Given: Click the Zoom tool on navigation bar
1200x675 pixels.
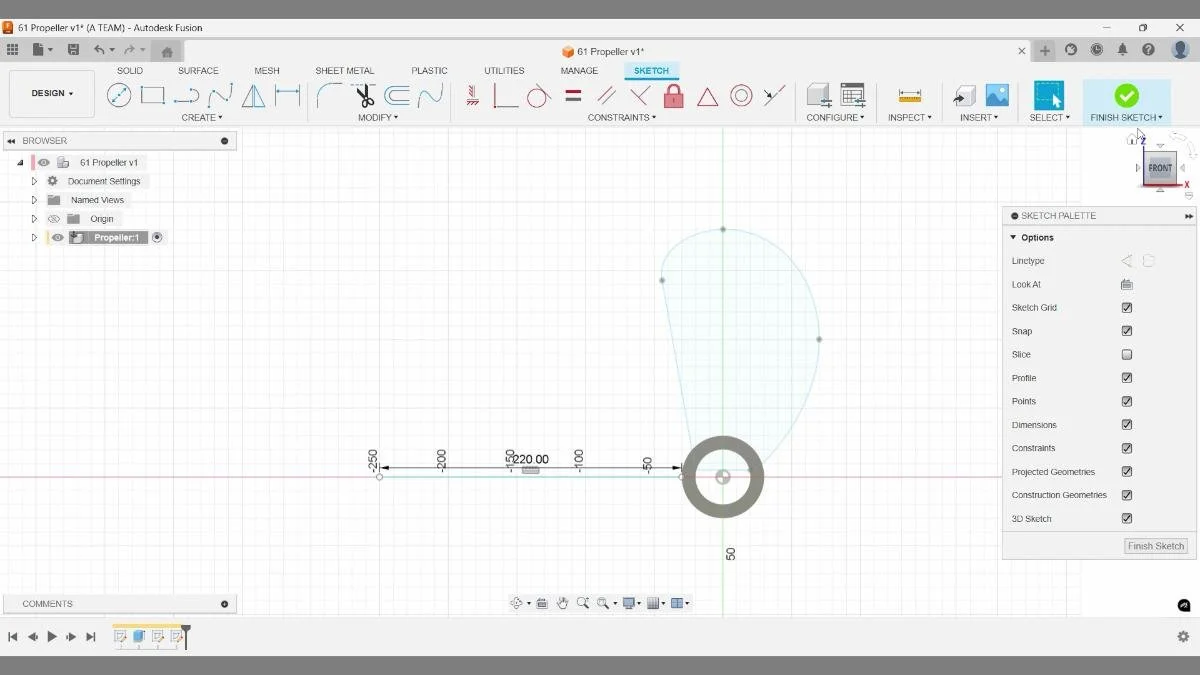Looking at the screenshot, I should coord(583,602).
